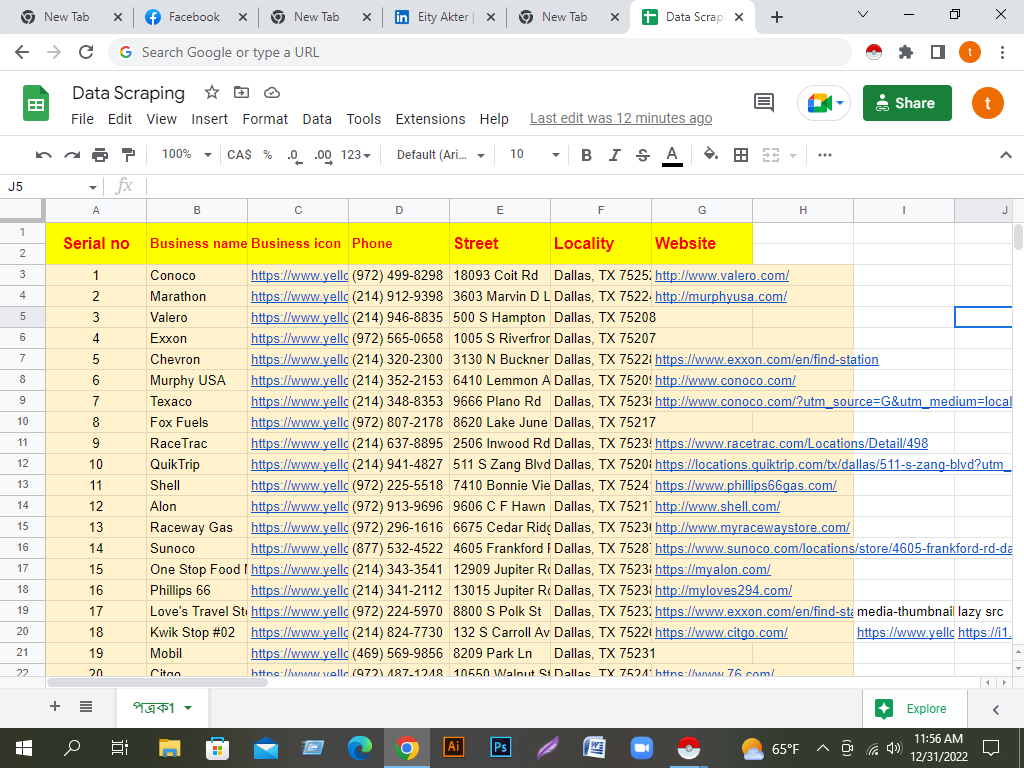The image size is (1024, 768).
Task: Open the murphyusa.com website link
Action: (721, 296)
